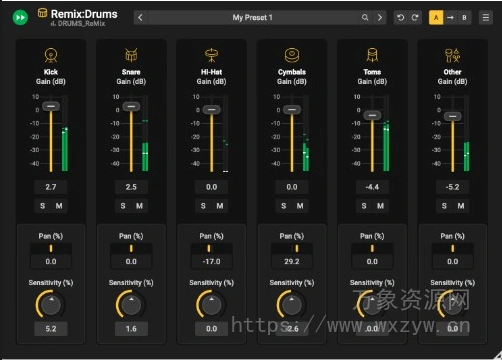Click the Cymbals gain fader handle
502x360 pixels.
point(292,110)
